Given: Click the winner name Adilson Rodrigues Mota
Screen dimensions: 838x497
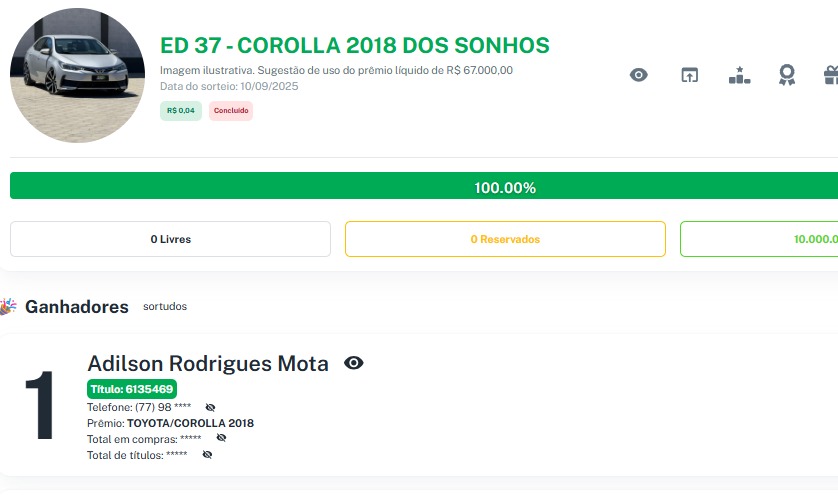Looking at the screenshot, I should click(x=208, y=363).
